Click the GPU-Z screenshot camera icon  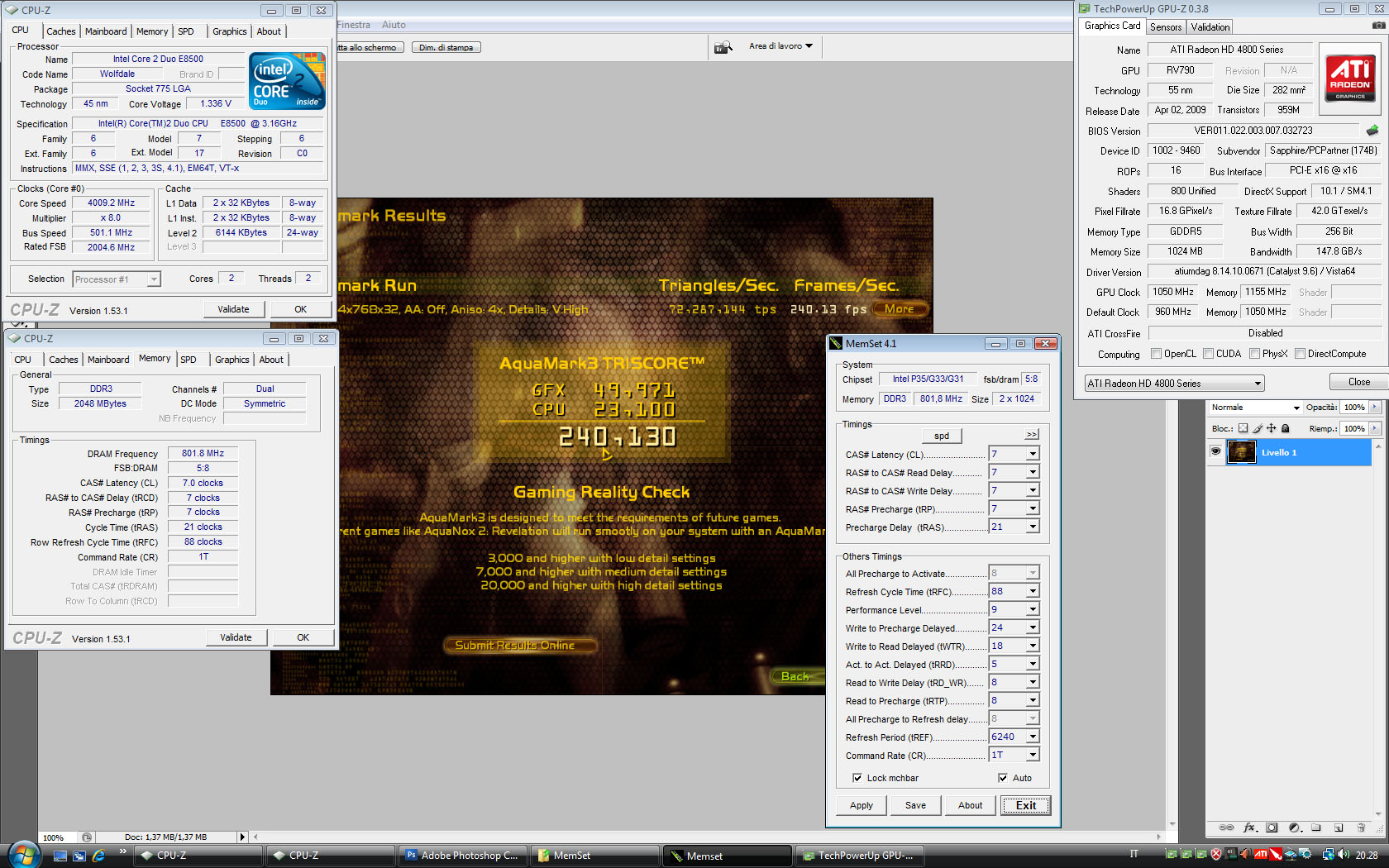tap(1378, 26)
